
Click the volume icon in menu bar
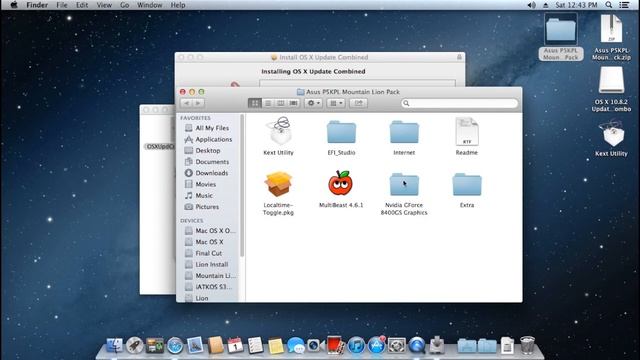(x=531, y=5)
